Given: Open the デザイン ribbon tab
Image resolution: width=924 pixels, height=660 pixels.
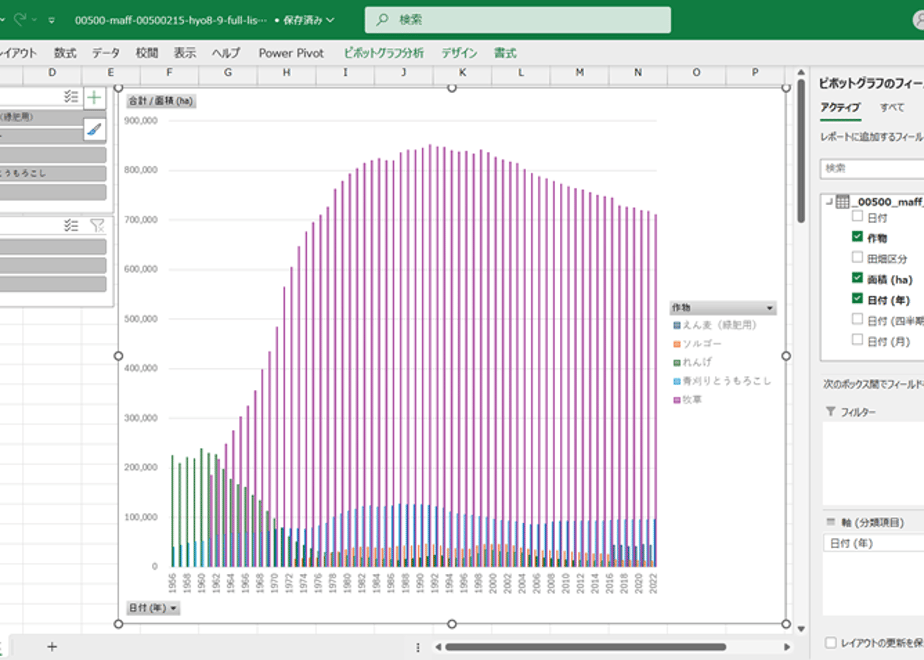Looking at the screenshot, I should pos(459,53).
